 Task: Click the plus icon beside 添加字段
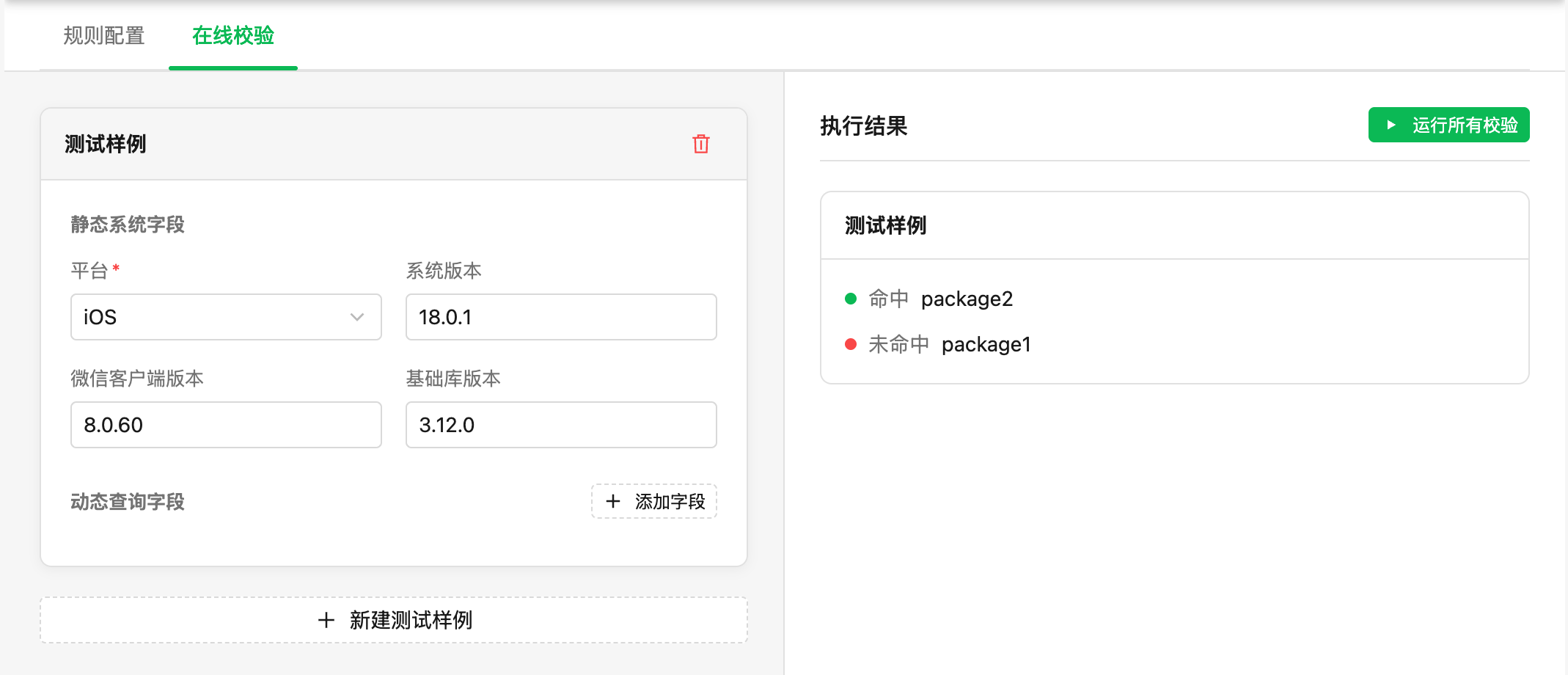click(x=613, y=501)
